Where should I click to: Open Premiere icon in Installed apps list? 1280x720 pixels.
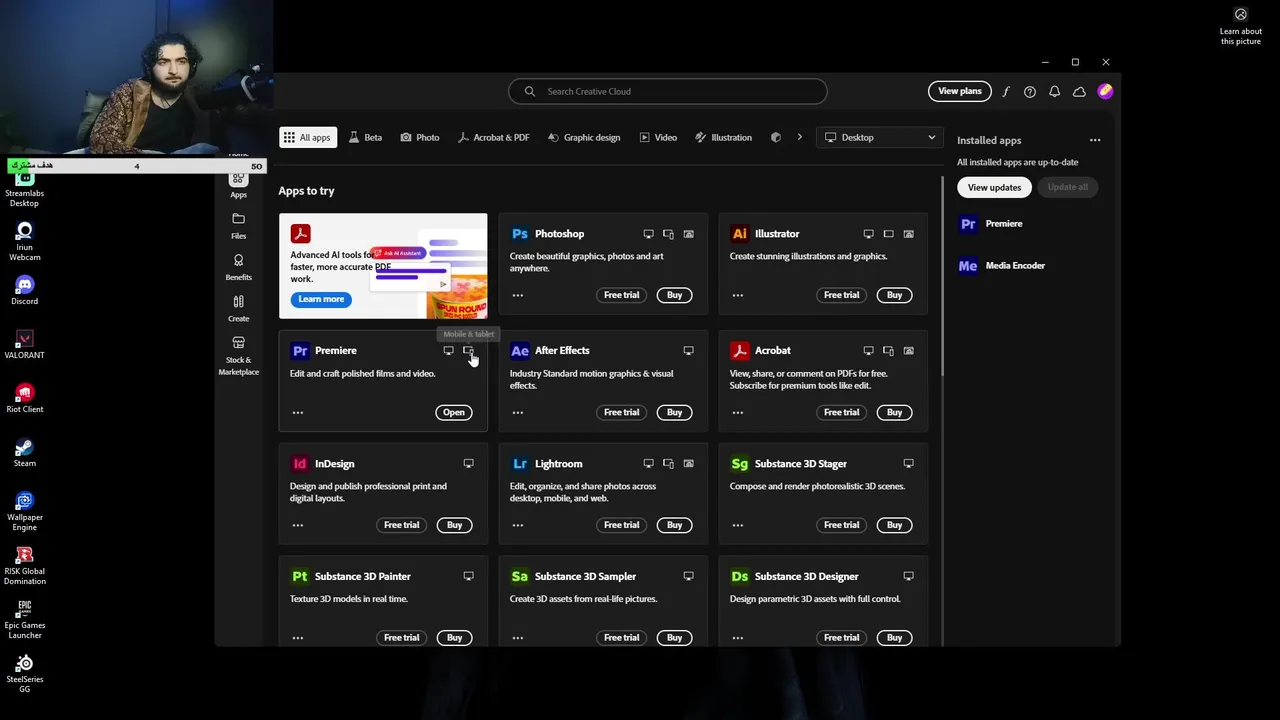point(967,224)
